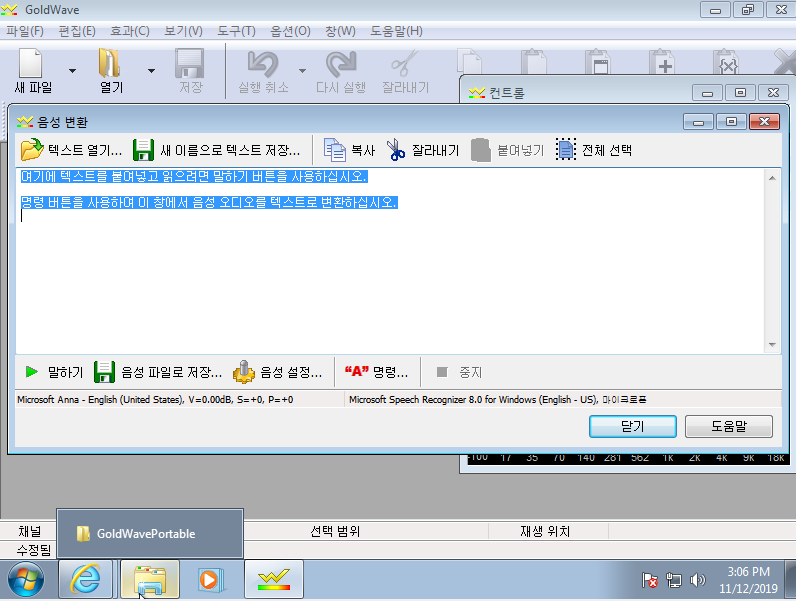
Task: Click the main toolbar Paste clipboard icon
Action: click(534, 62)
